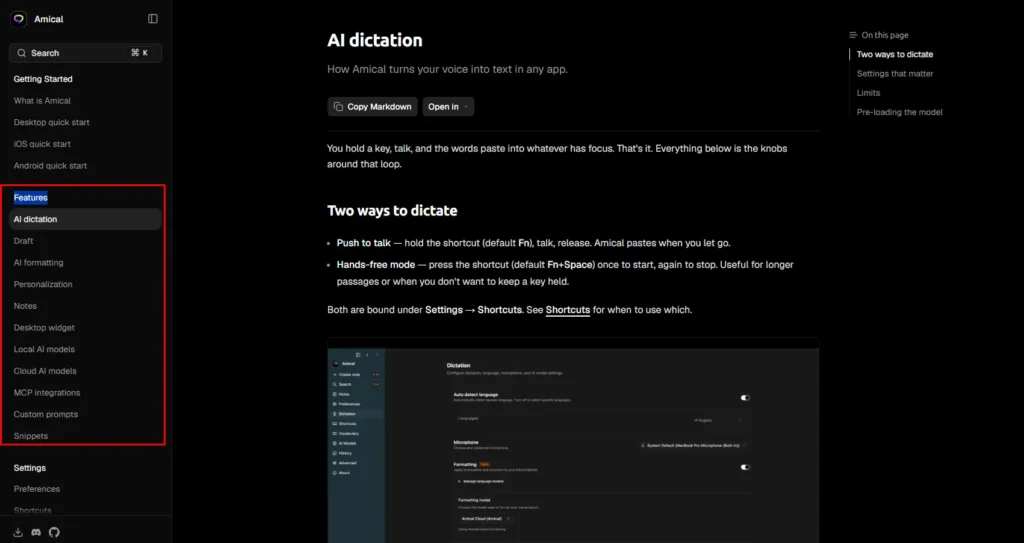Navigate to AI formatting
The image size is (1024, 543).
(x=39, y=262)
